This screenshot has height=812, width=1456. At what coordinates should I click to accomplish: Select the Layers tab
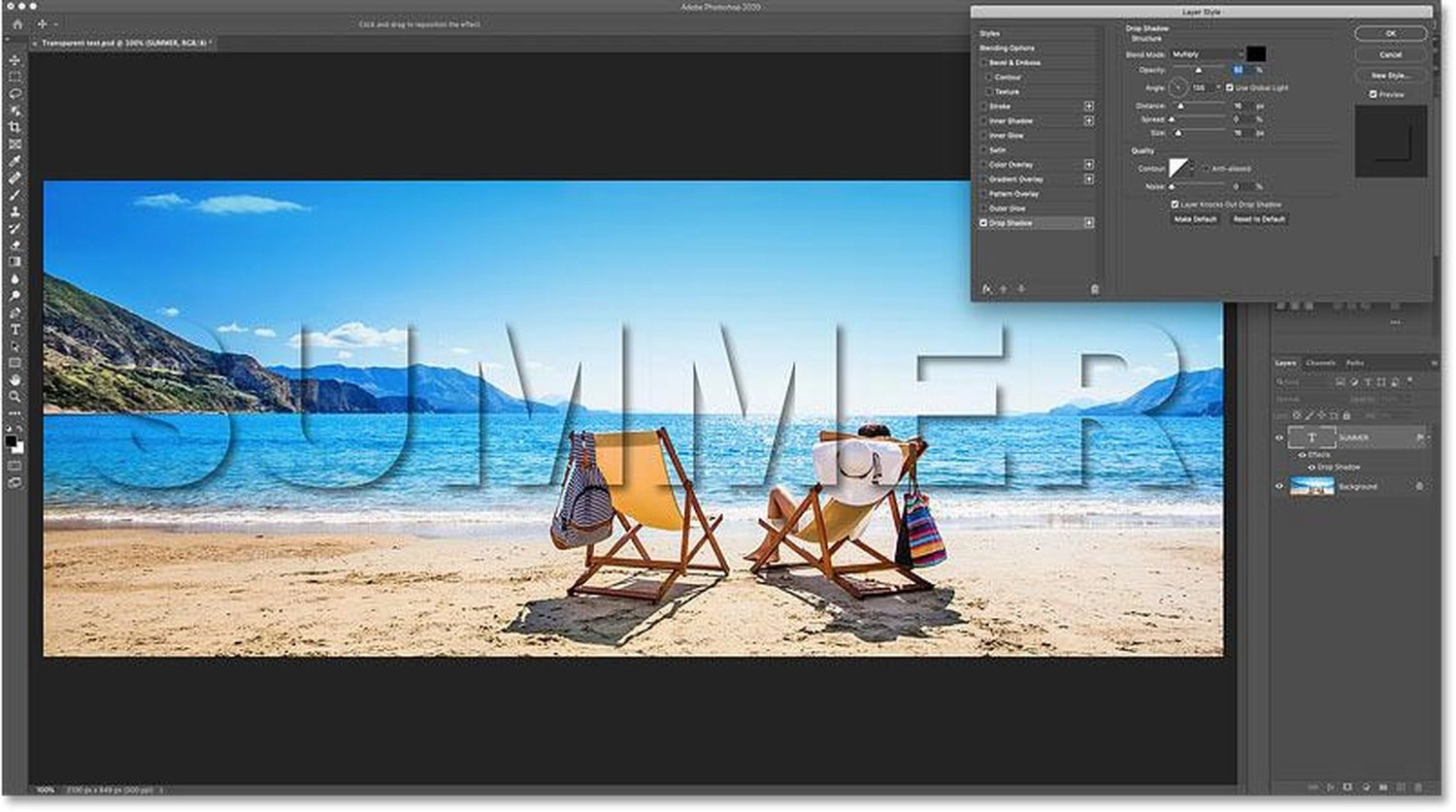pos(1285,363)
